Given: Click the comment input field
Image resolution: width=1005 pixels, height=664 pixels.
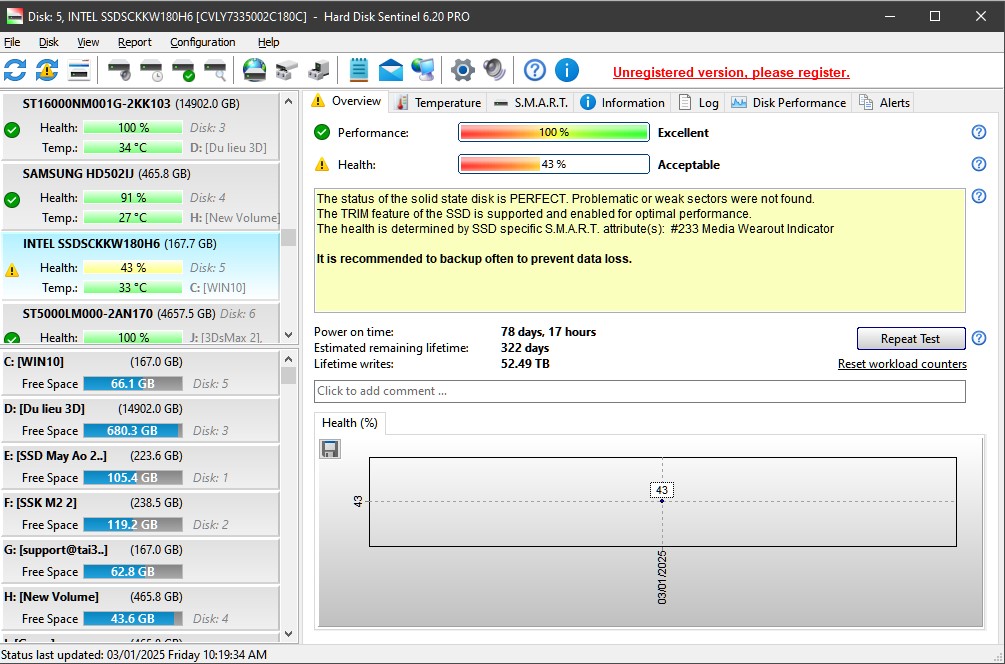Looking at the screenshot, I should 639,391.
